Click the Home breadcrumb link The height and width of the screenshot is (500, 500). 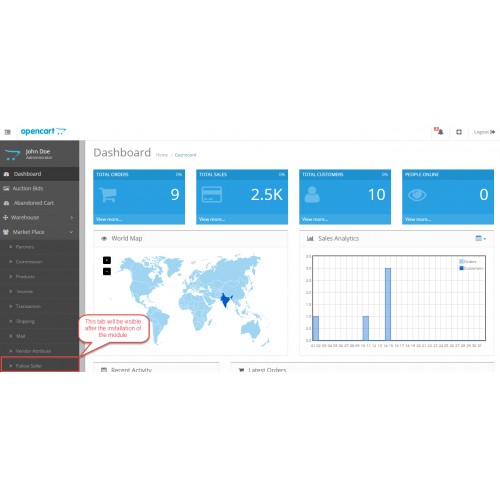(x=162, y=155)
